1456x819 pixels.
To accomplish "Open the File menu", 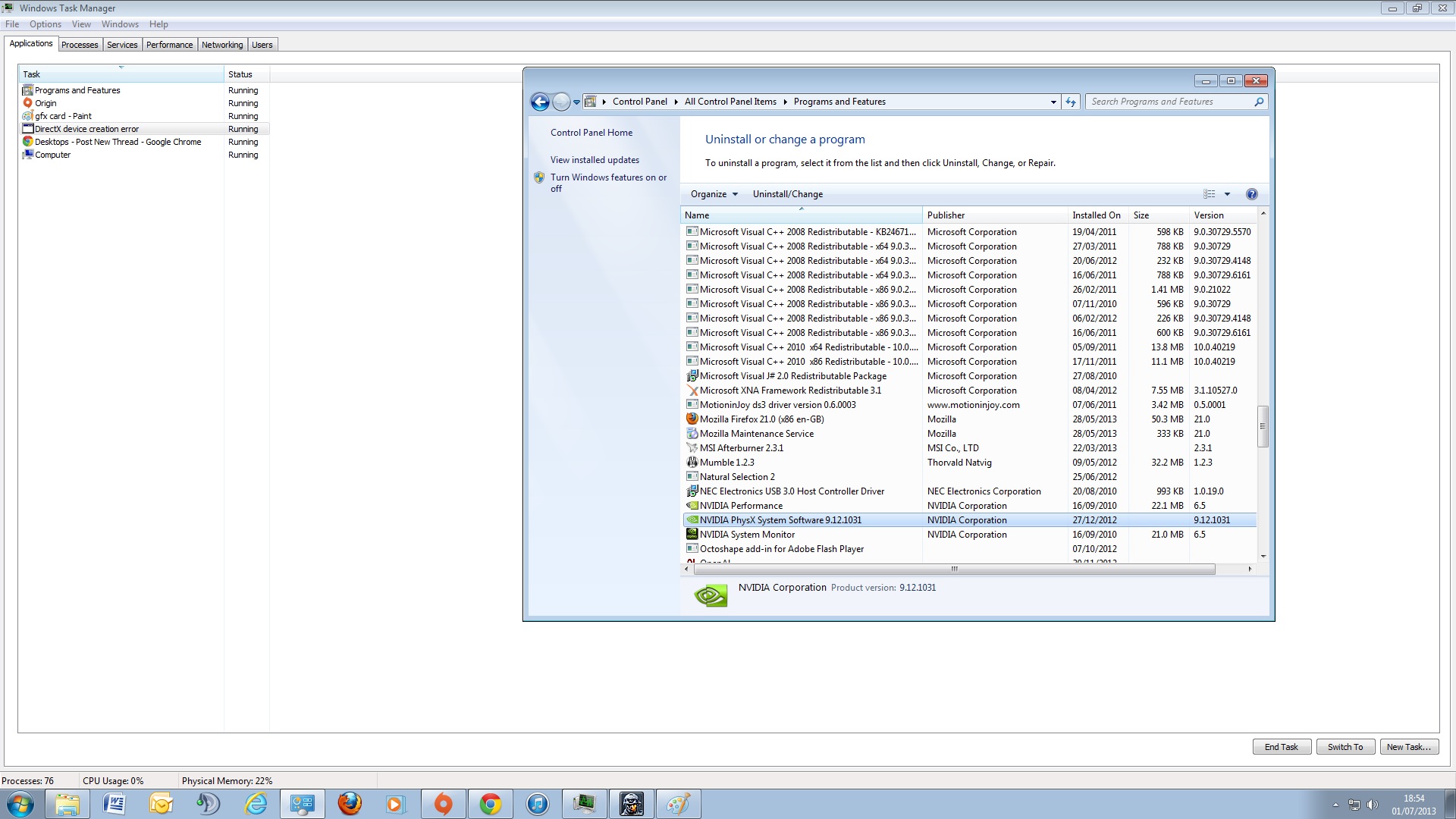I will (12, 24).
